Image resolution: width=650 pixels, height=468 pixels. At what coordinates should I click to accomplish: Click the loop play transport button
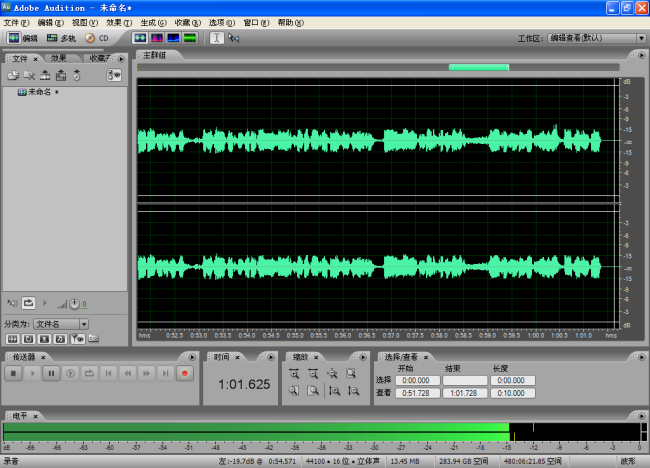[90, 373]
